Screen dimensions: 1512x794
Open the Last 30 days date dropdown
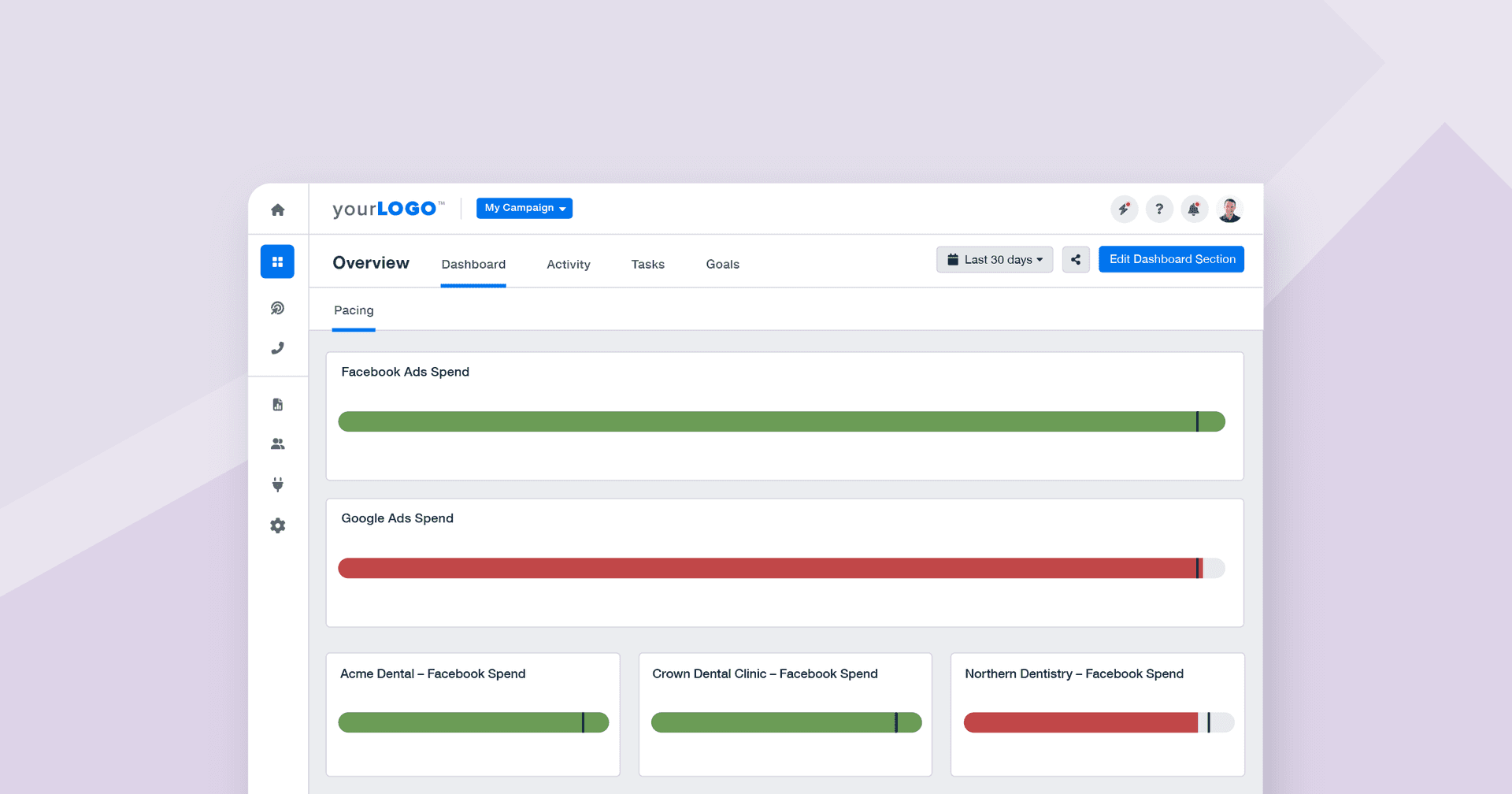click(995, 260)
